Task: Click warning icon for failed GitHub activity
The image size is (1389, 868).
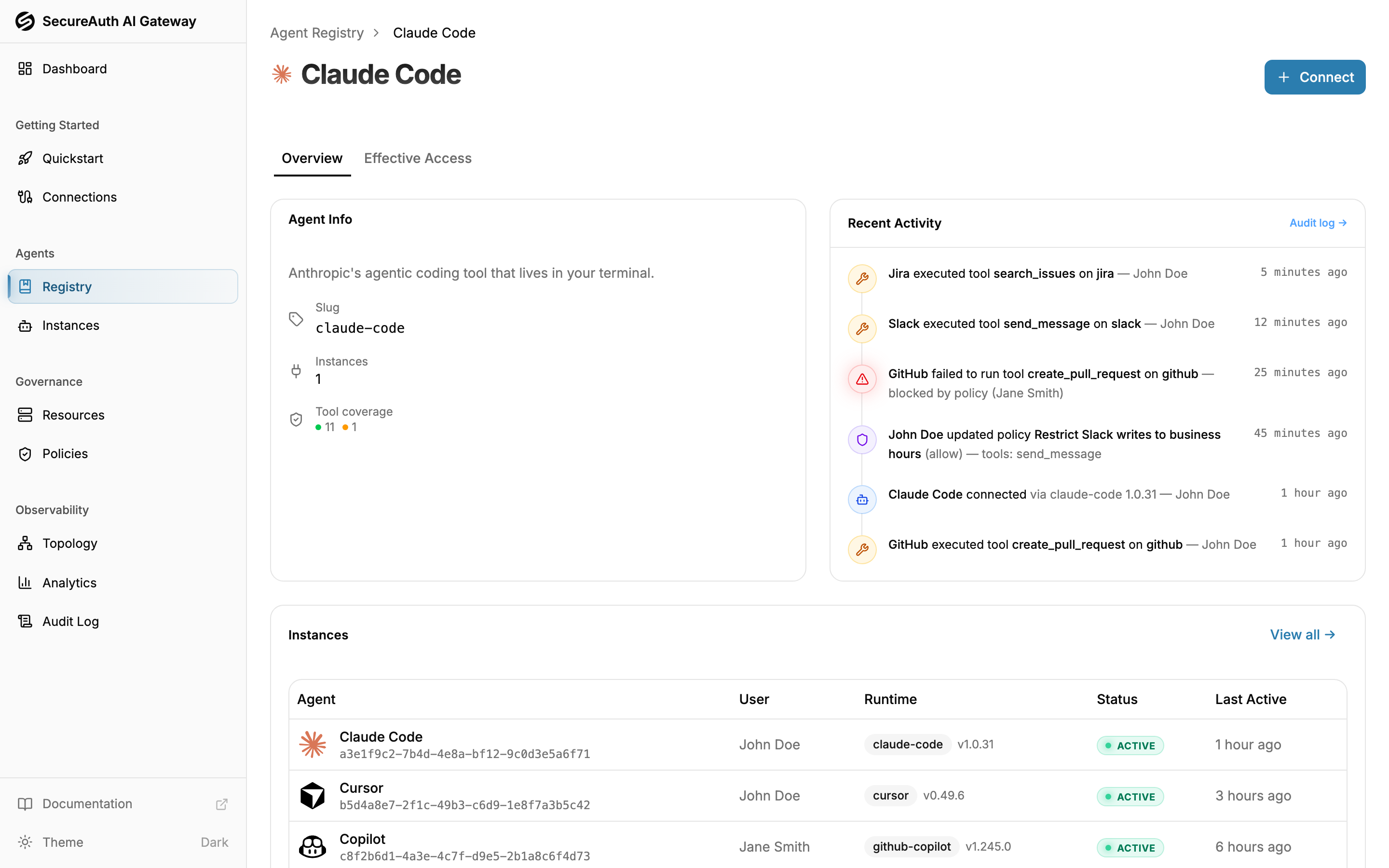Action: click(x=862, y=379)
